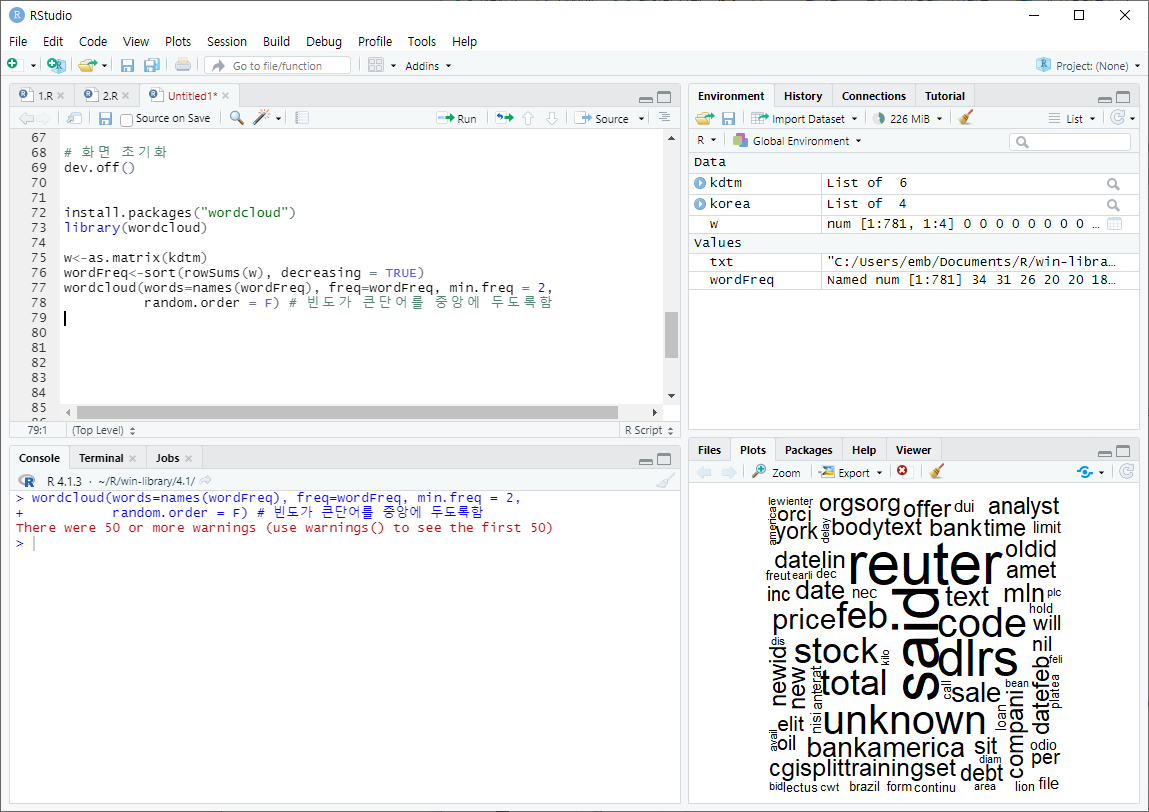
Task: Remove current plot red X icon
Action: pyautogui.click(x=902, y=471)
